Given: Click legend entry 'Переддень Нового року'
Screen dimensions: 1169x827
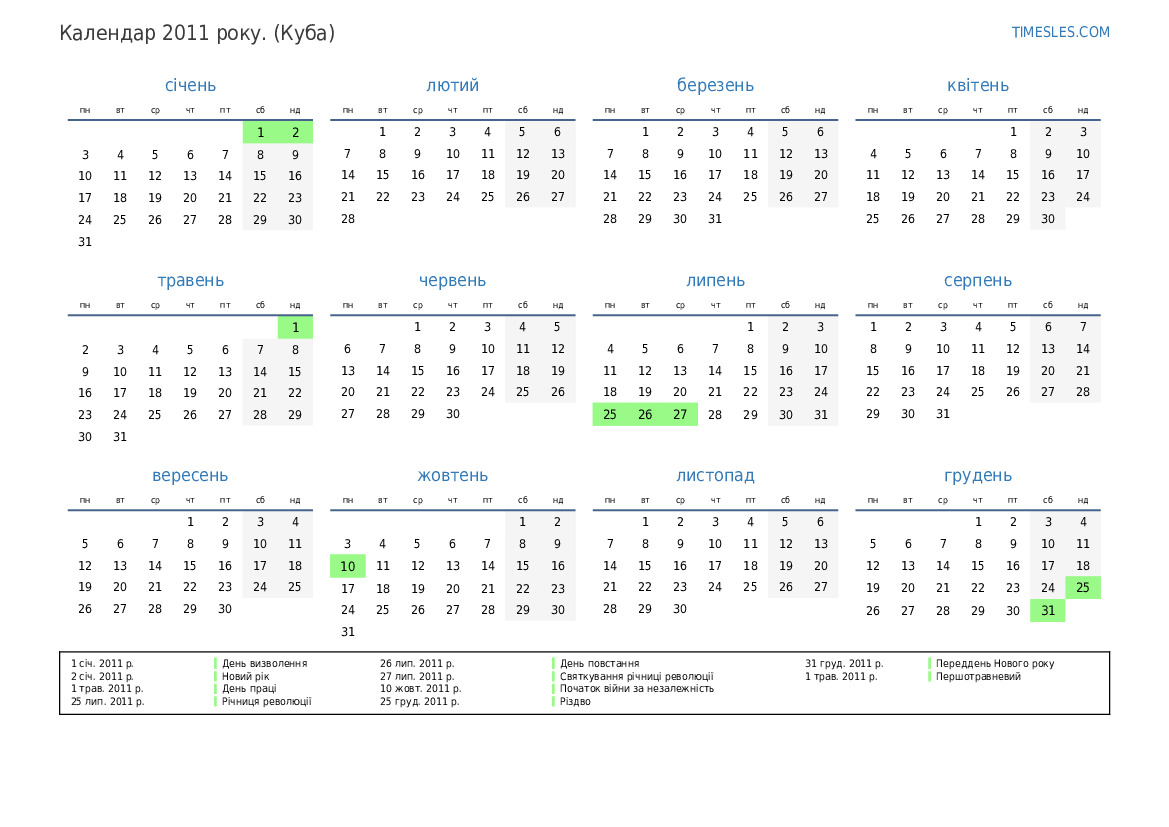Looking at the screenshot, I should pyautogui.click(x=995, y=664).
